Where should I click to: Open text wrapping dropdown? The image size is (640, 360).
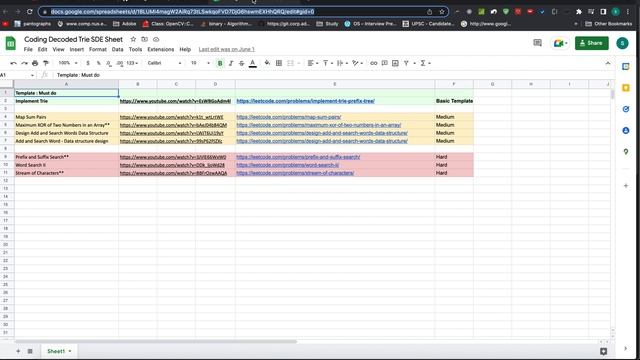coord(342,63)
